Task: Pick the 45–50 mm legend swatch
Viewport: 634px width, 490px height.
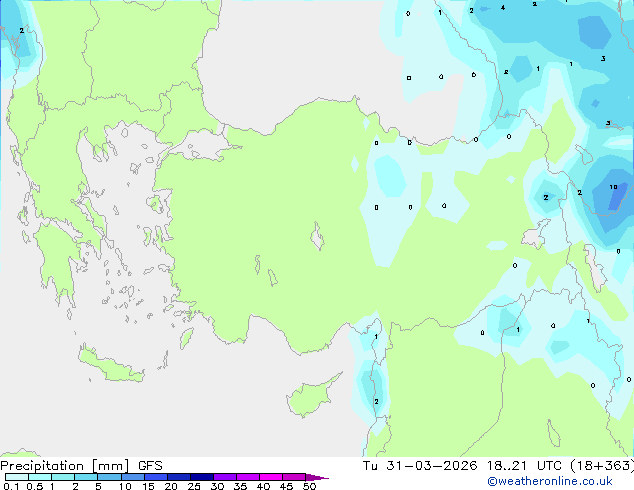Action: (x=294, y=477)
